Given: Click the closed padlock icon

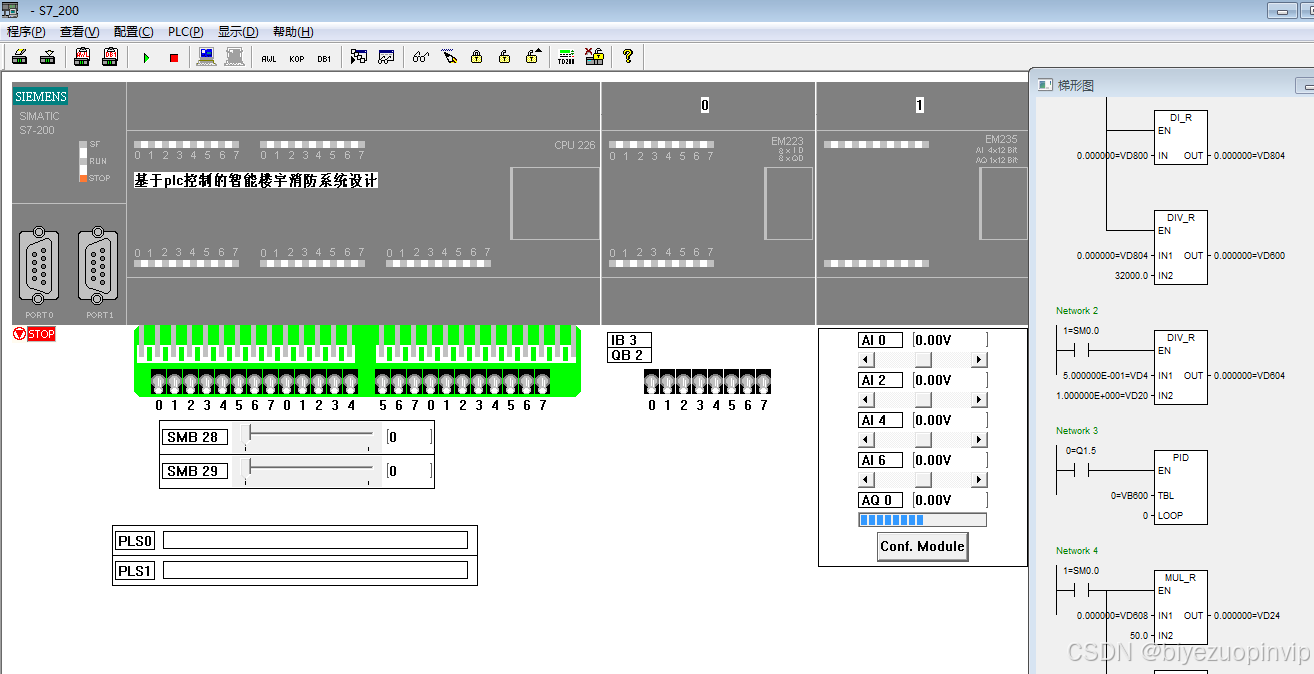Looking at the screenshot, I should pyautogui.click(x=477, y=57).
